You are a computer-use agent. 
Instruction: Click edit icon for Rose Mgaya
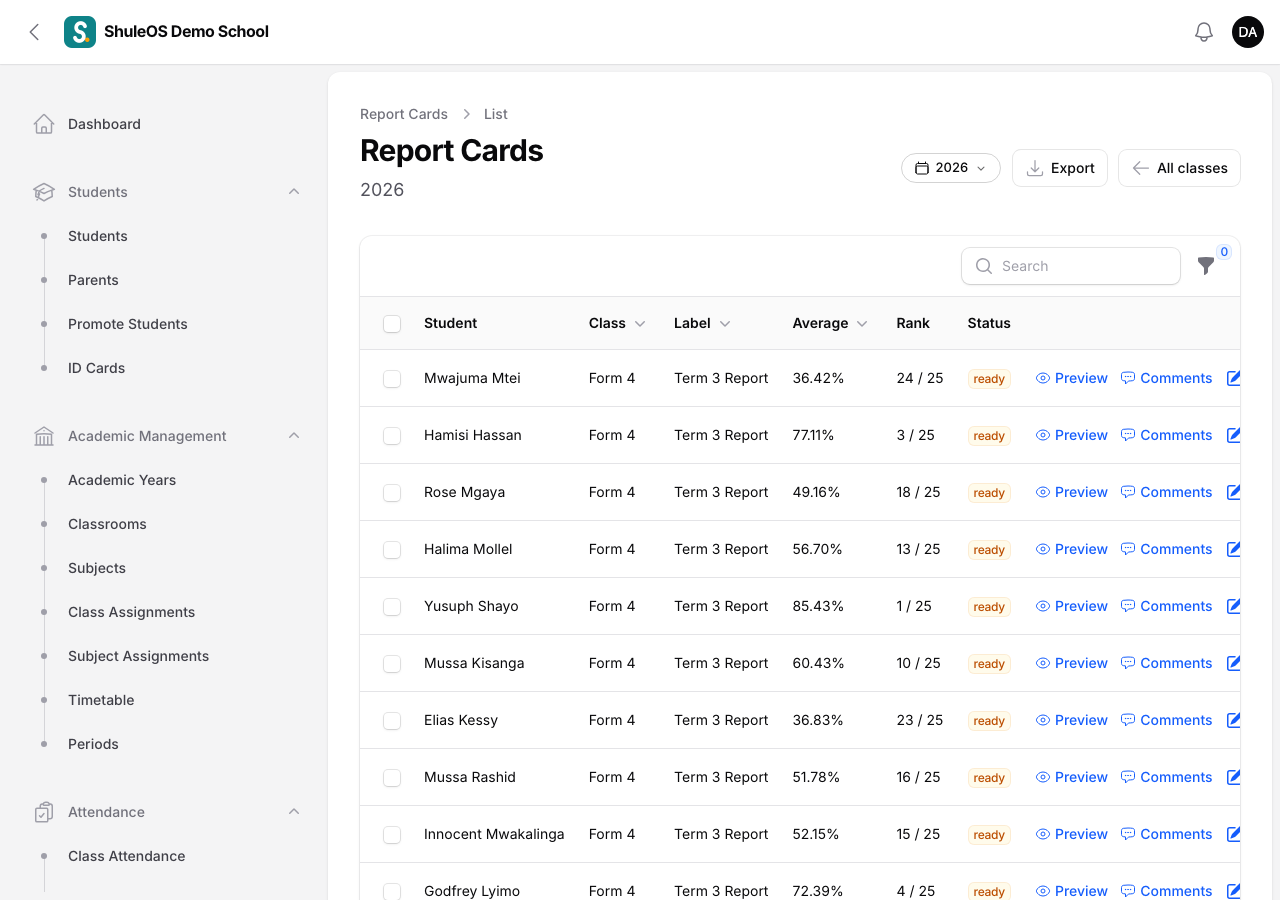point(1233,492)
